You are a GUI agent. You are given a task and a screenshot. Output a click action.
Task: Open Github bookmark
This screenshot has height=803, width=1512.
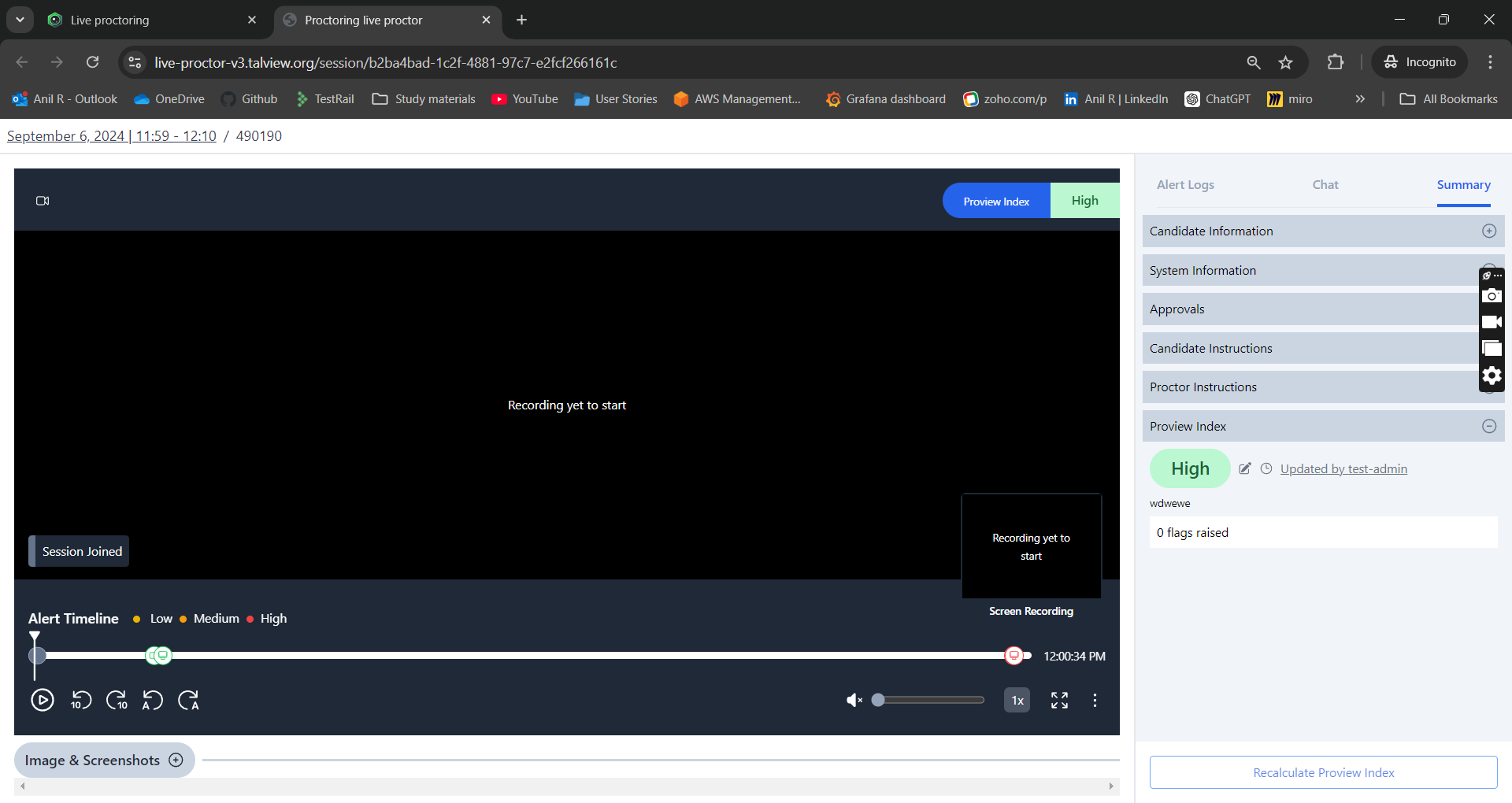(x=250, y=99)
